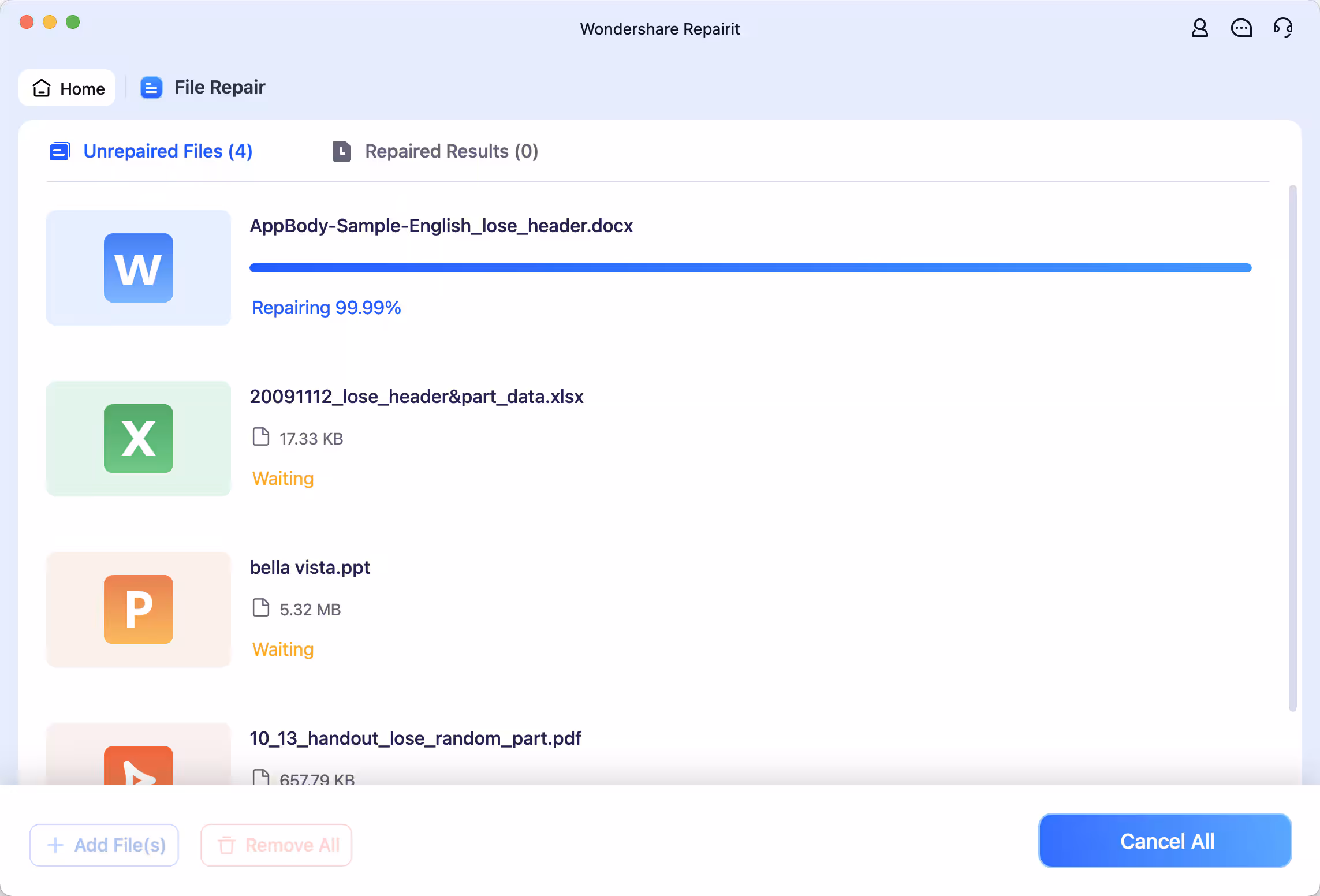This screenshot has height=896, width=1320.
Task: Click the Excel X icon
Action: pyautogui.click(x=139, y=439)
